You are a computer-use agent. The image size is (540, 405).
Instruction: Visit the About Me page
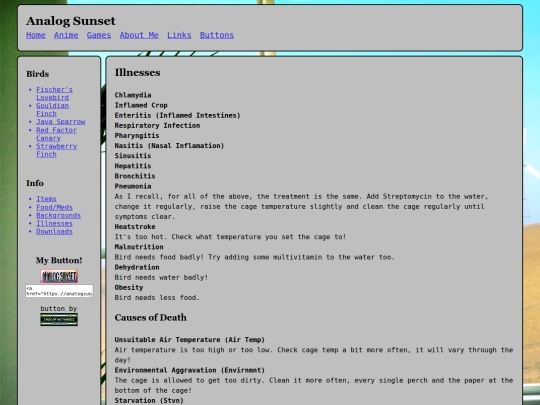click(139, 35)
